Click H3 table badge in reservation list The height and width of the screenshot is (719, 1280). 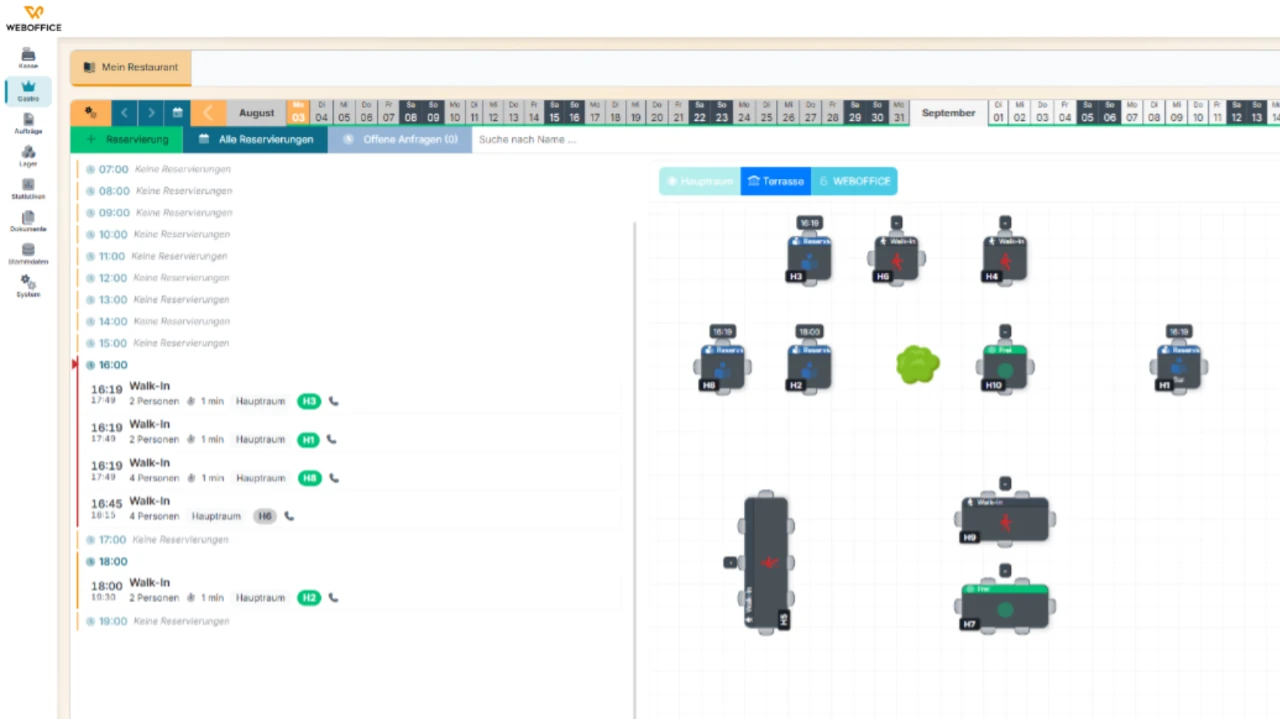309,401
